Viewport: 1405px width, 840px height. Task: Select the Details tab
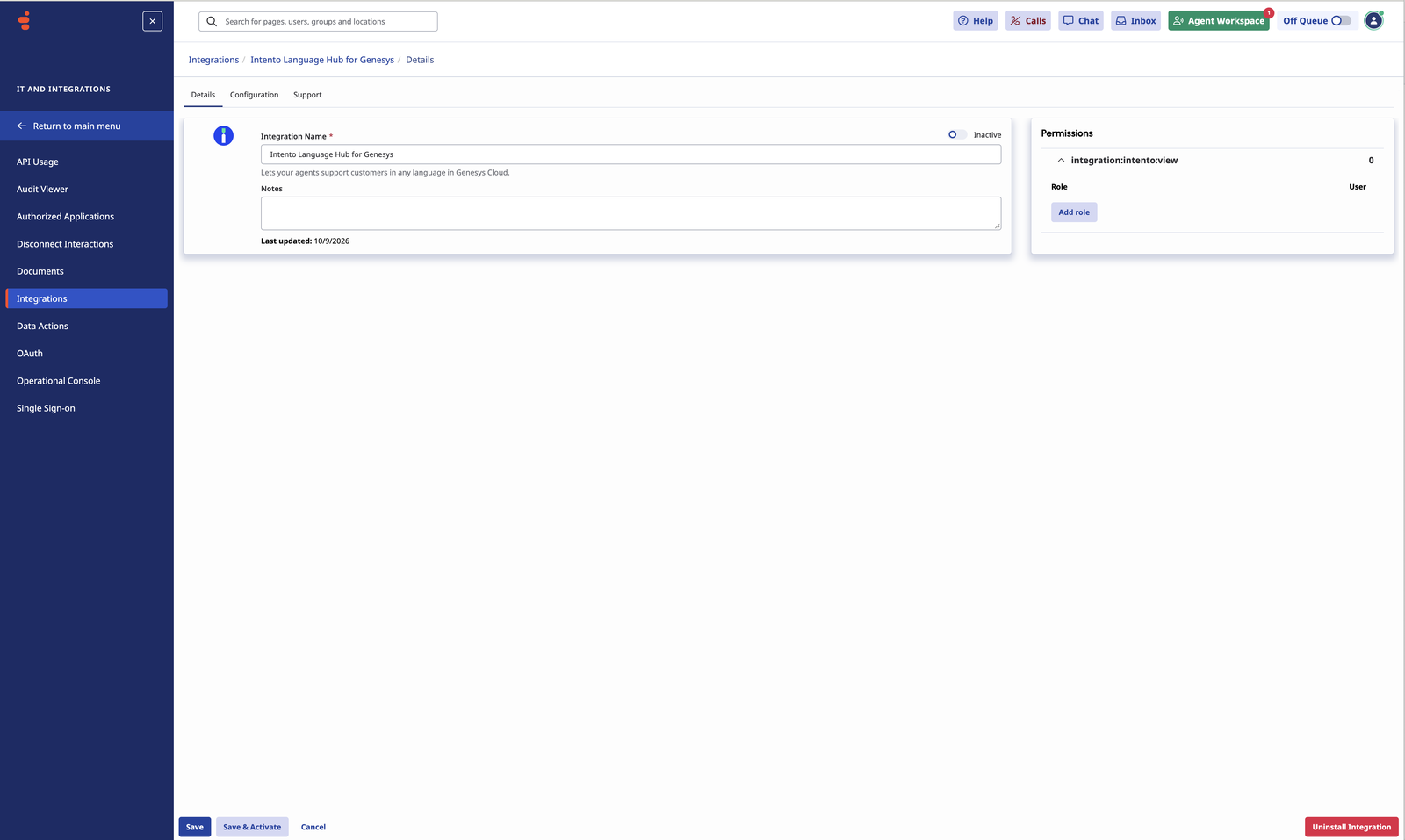(x=203, y=95)
